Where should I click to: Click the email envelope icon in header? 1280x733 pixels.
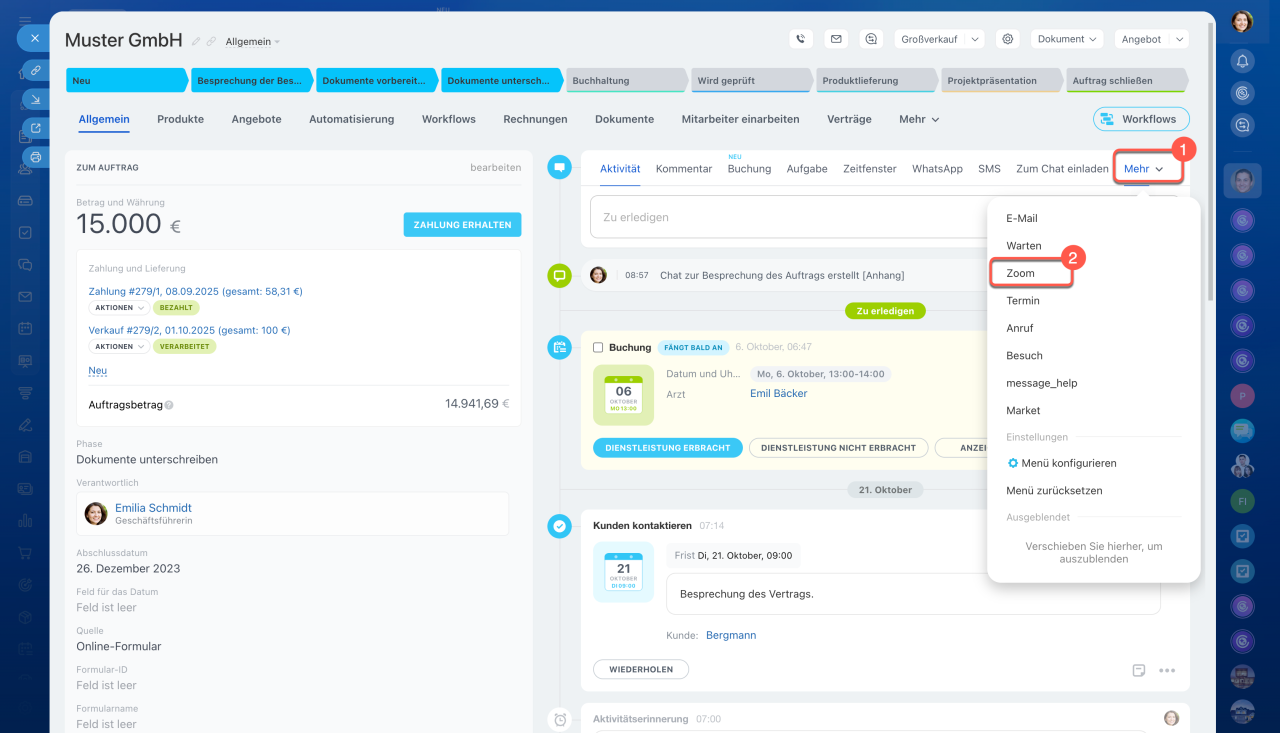tap(836, 39)
